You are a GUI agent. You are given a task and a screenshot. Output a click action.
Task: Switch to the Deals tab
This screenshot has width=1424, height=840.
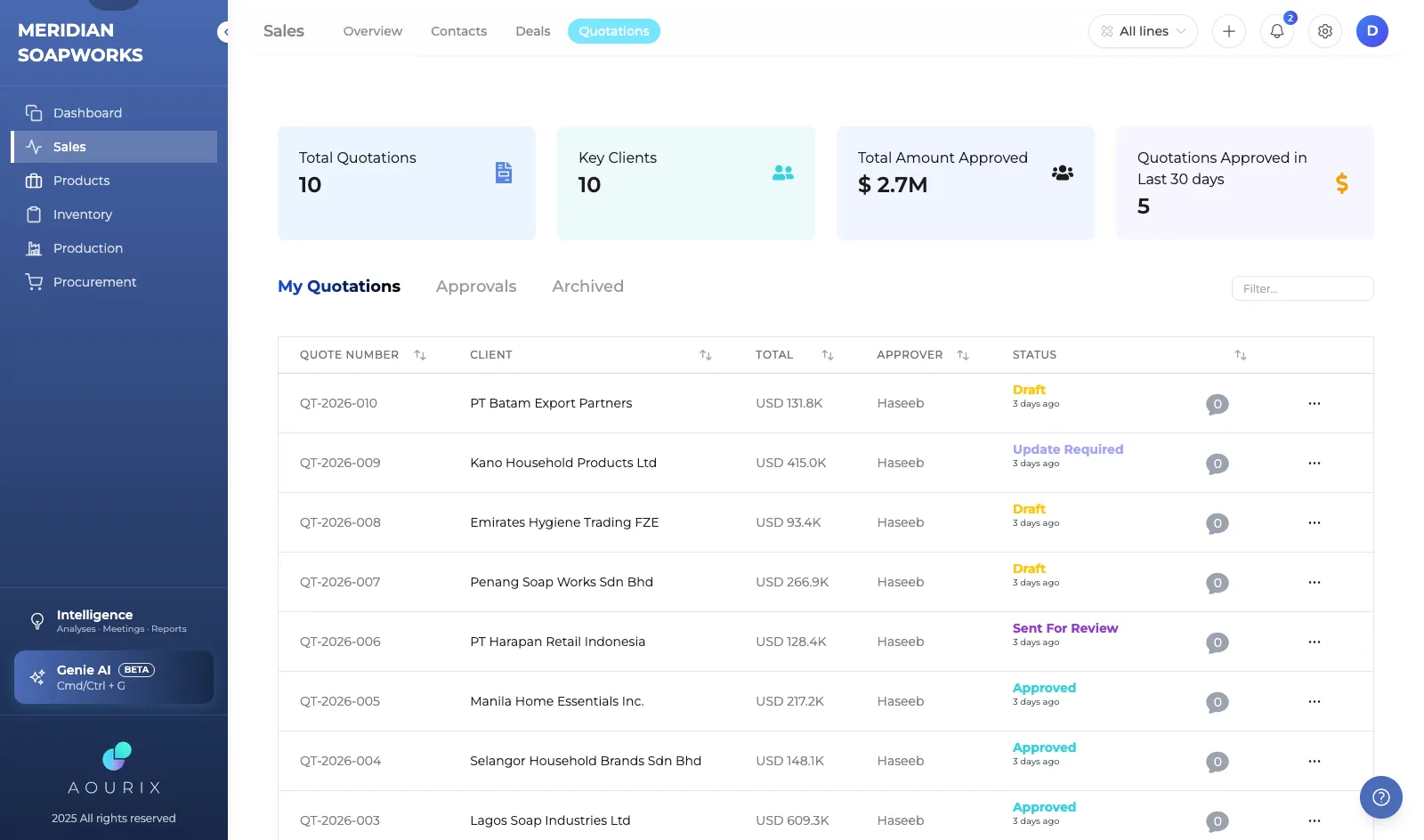533,31
